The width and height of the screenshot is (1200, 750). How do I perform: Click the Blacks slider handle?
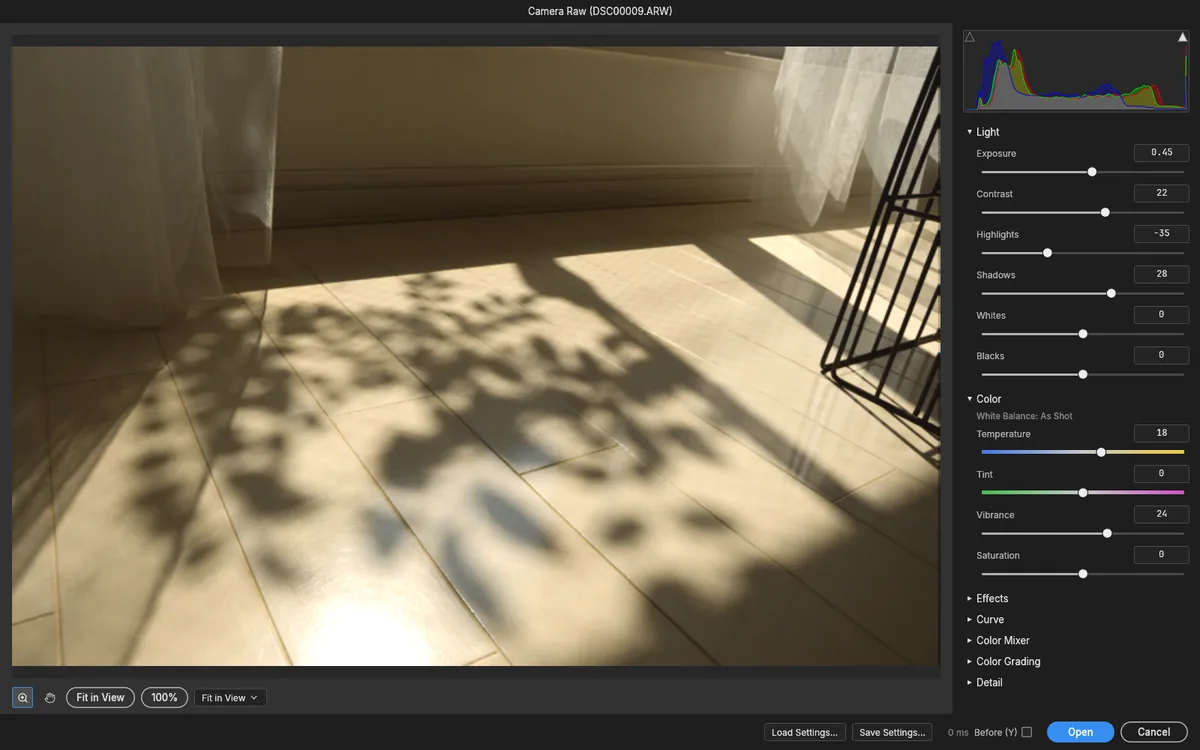tap(1083, 374)
